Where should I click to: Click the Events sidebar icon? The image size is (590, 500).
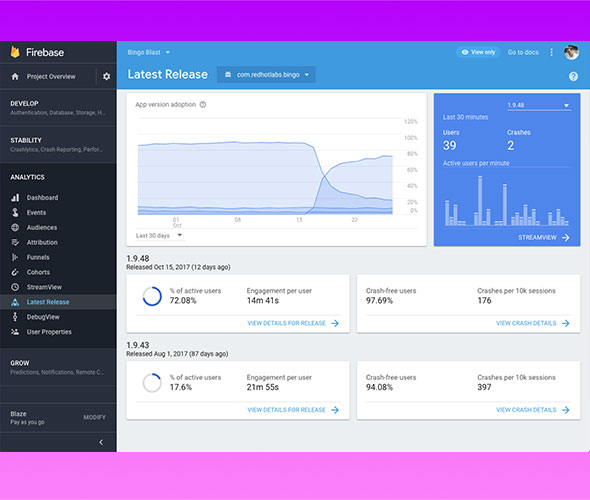(x=15, y=213)
